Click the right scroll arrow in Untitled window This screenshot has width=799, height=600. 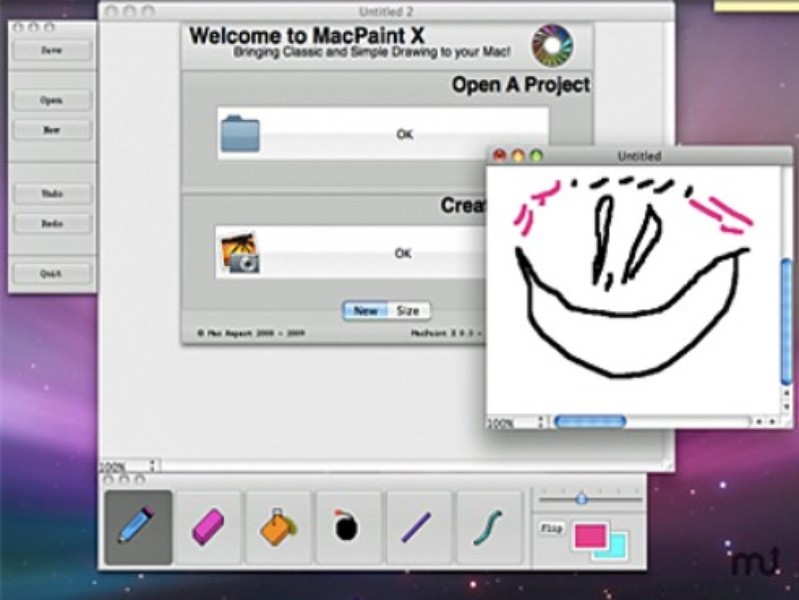coord(773,422)
